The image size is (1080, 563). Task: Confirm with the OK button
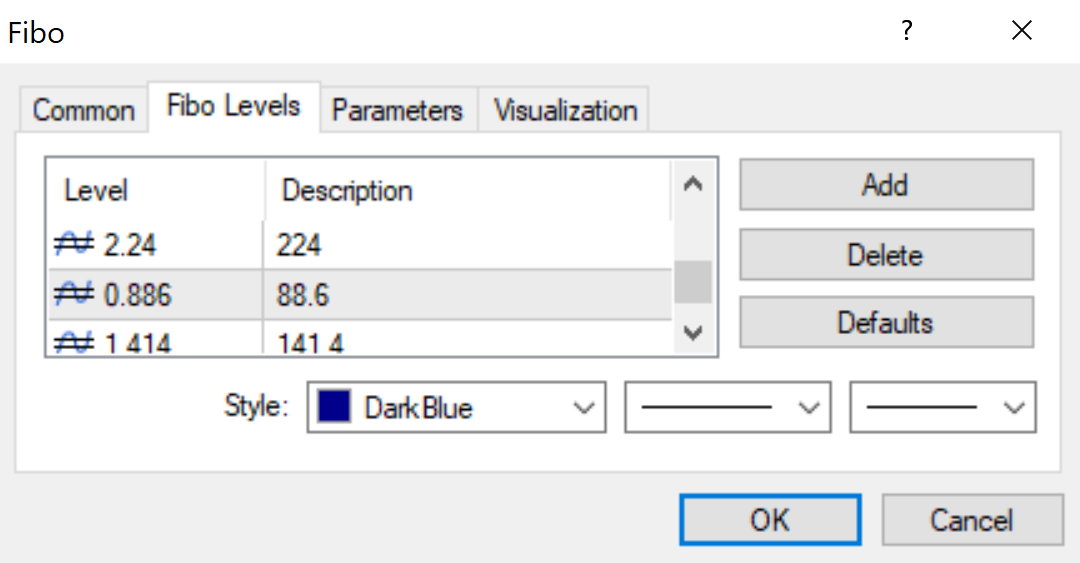770,520
